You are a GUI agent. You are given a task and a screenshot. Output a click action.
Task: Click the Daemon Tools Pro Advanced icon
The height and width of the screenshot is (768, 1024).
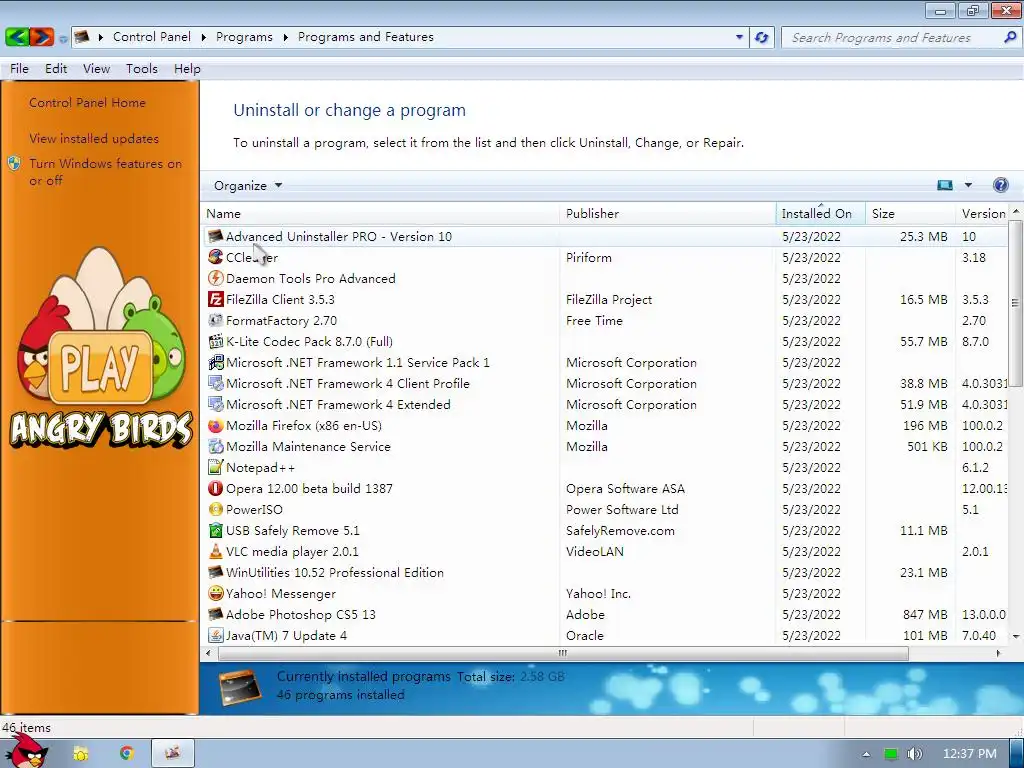216,278
